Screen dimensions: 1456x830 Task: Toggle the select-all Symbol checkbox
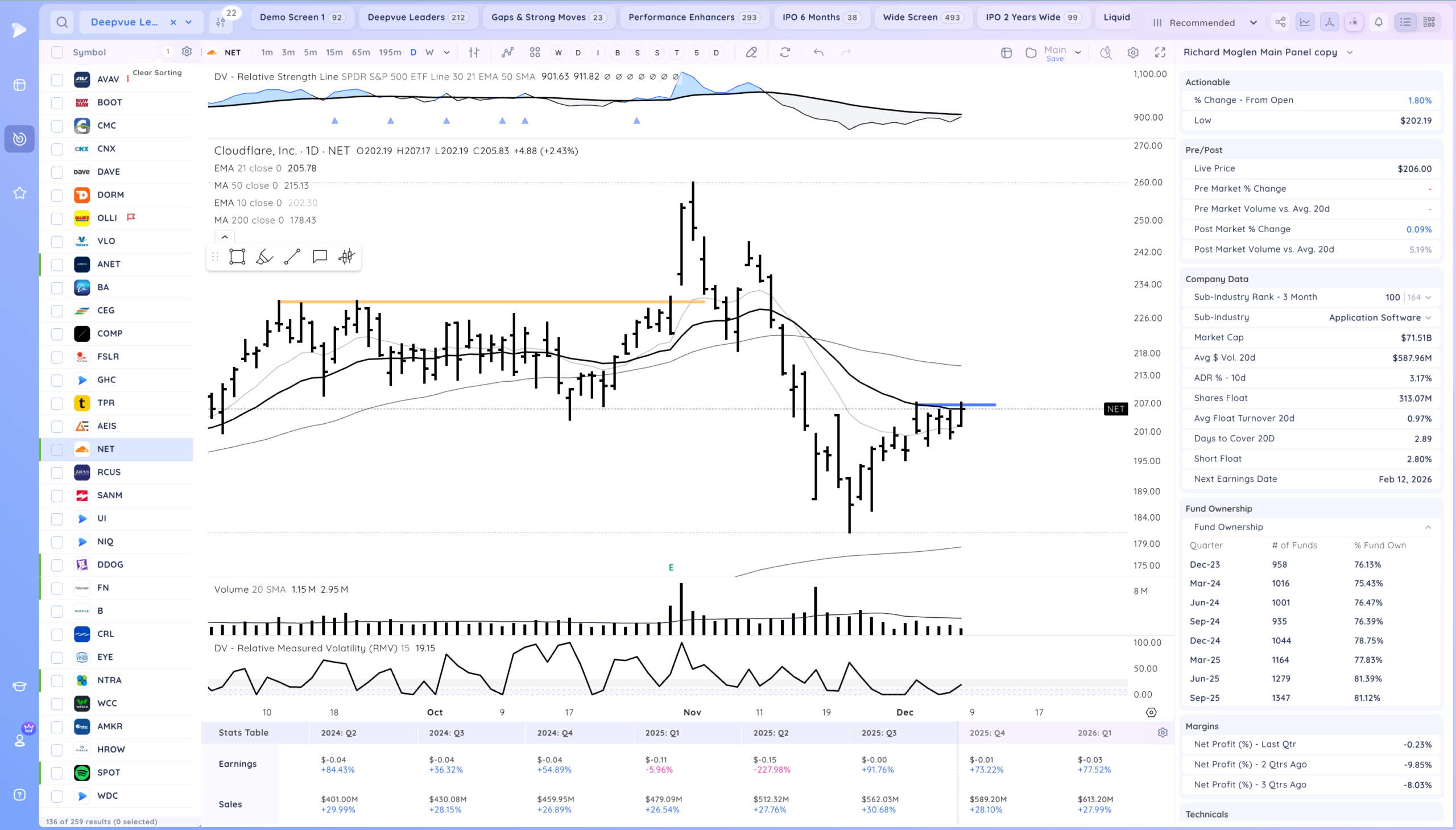pos(57,52)
